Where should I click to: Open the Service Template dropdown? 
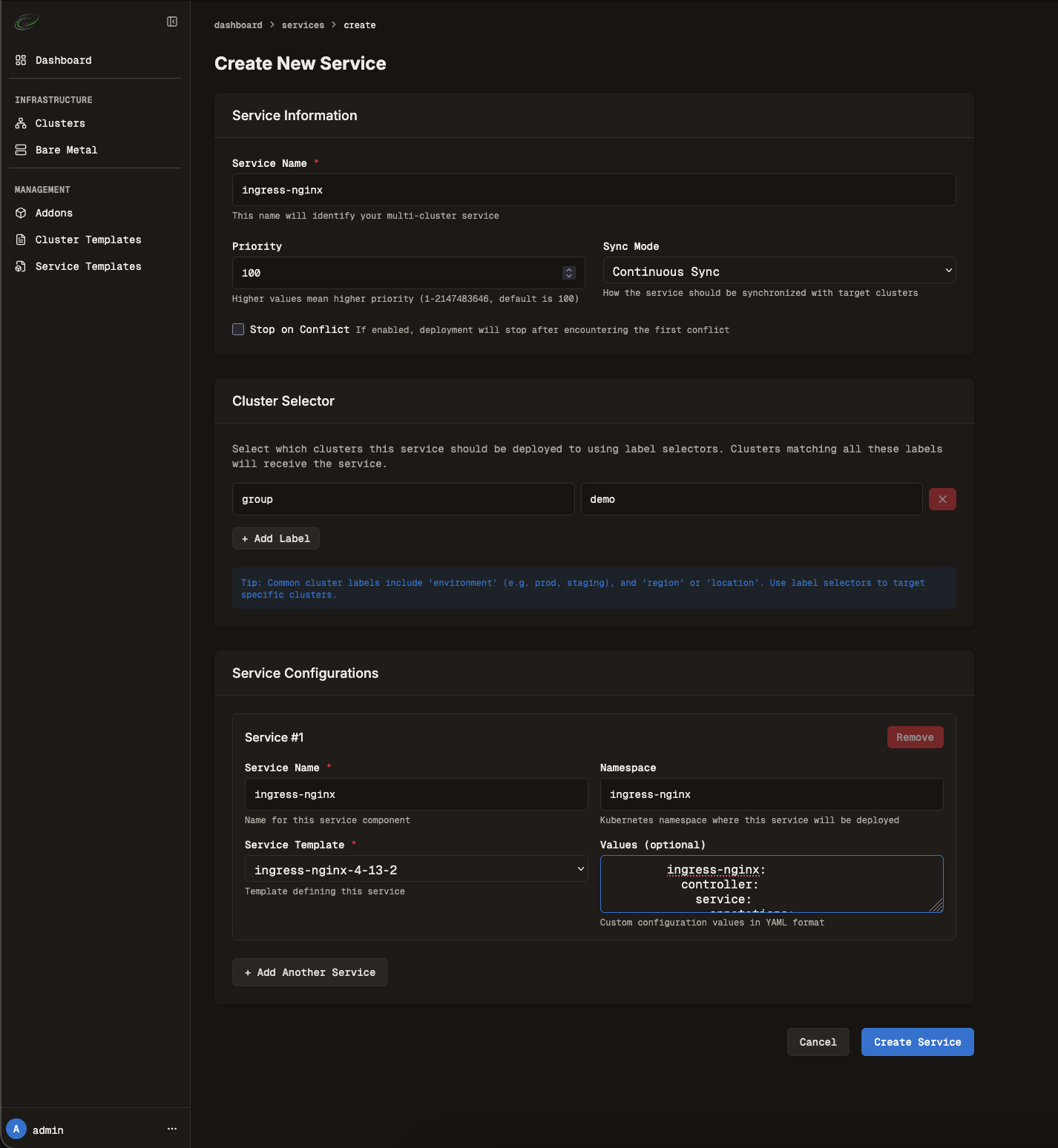[415, 869]
